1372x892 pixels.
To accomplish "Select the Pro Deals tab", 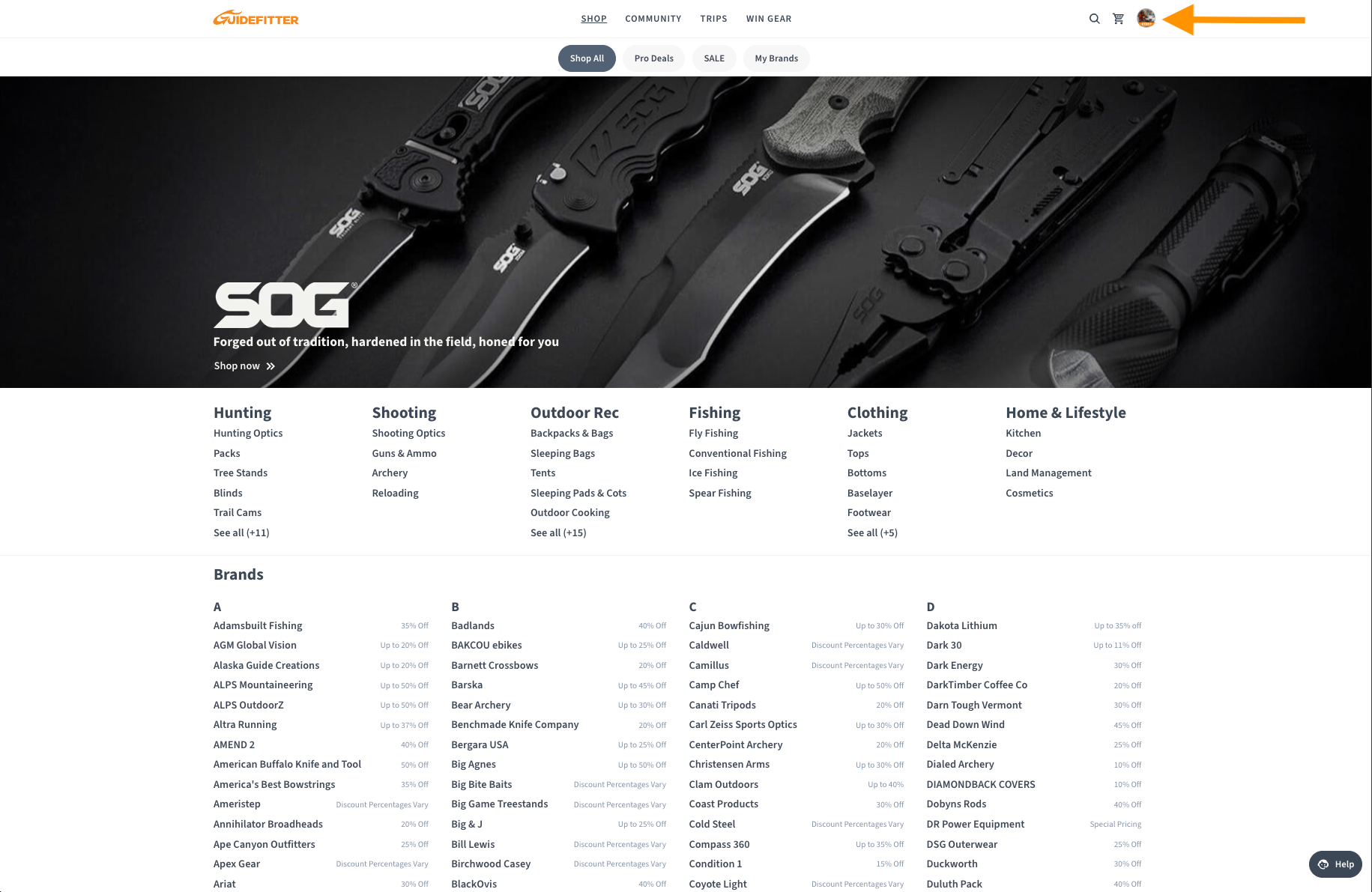I will coord(653,58).
